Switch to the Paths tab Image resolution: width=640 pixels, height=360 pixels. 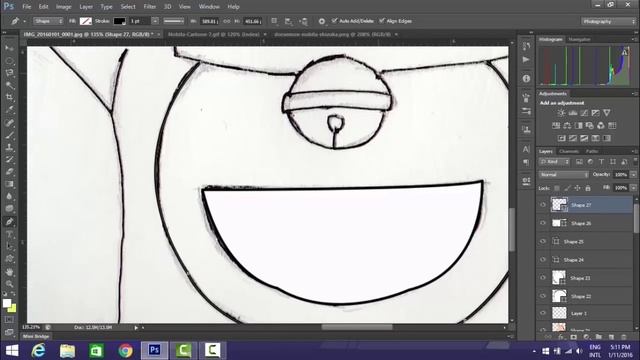[592, 151]
